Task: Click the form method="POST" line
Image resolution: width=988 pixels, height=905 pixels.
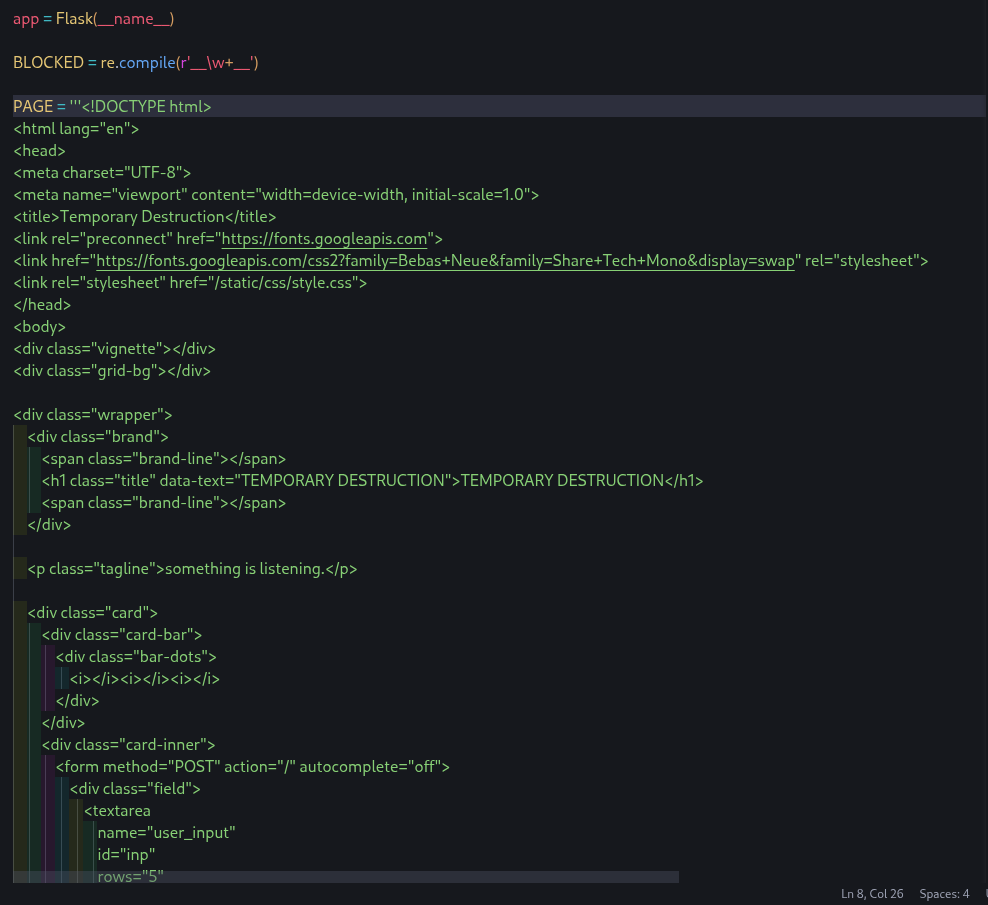Action: [252, 767]
